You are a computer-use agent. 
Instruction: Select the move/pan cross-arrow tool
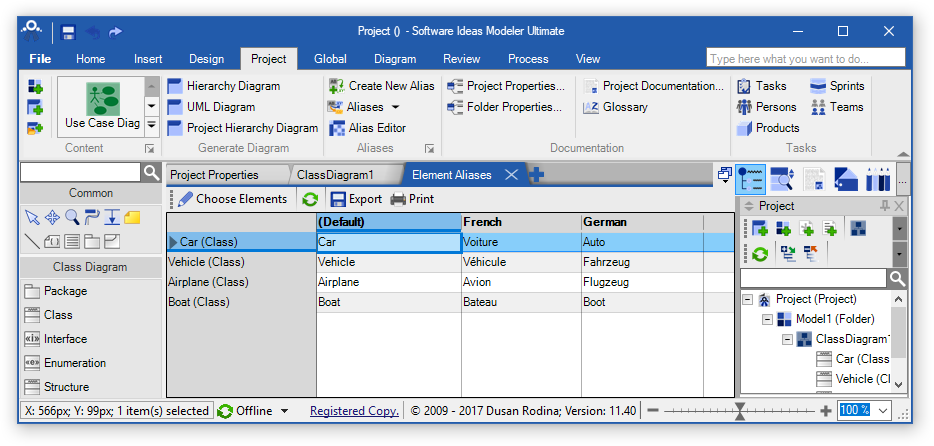click(52, 218)
